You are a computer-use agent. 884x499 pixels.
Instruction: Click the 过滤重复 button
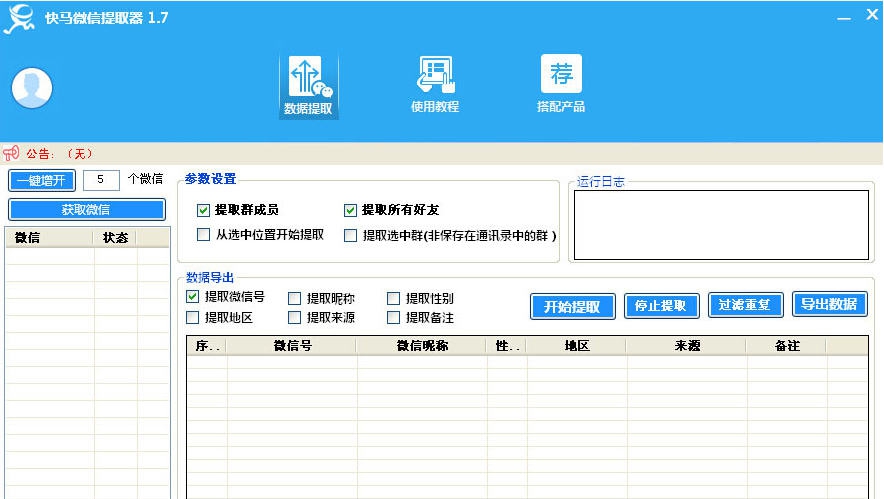[x=745, y=305]
